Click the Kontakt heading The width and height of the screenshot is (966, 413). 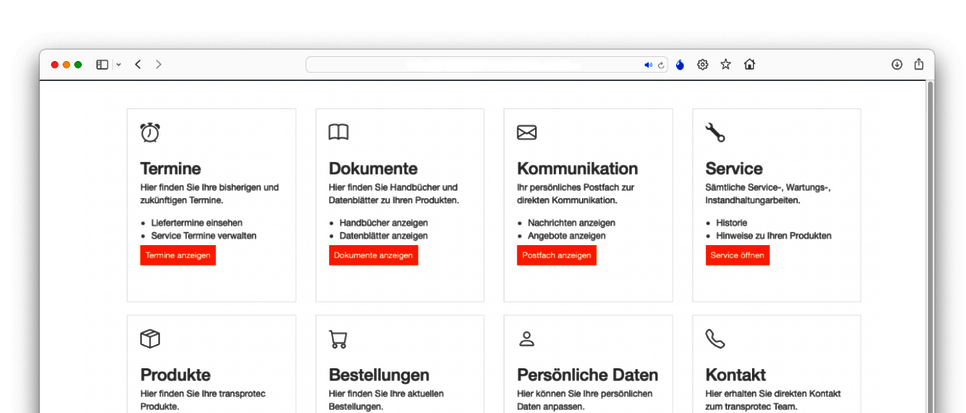736,375
